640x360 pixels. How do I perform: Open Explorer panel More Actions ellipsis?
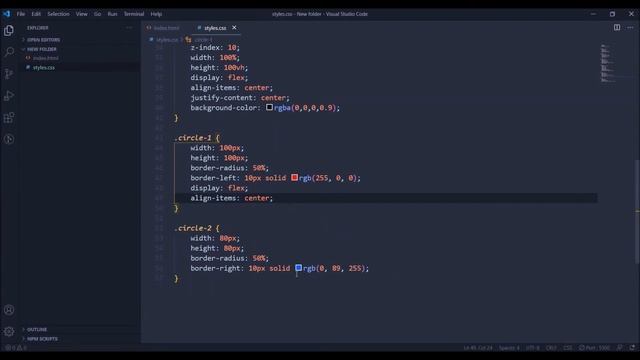[x=129, y=28]
